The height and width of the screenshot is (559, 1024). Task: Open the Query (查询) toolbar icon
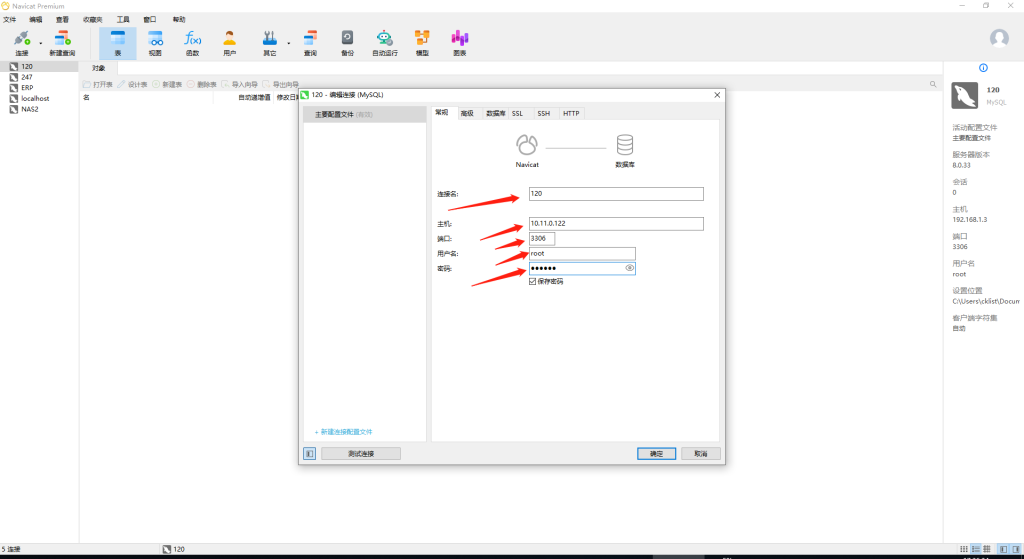[310, 39]
